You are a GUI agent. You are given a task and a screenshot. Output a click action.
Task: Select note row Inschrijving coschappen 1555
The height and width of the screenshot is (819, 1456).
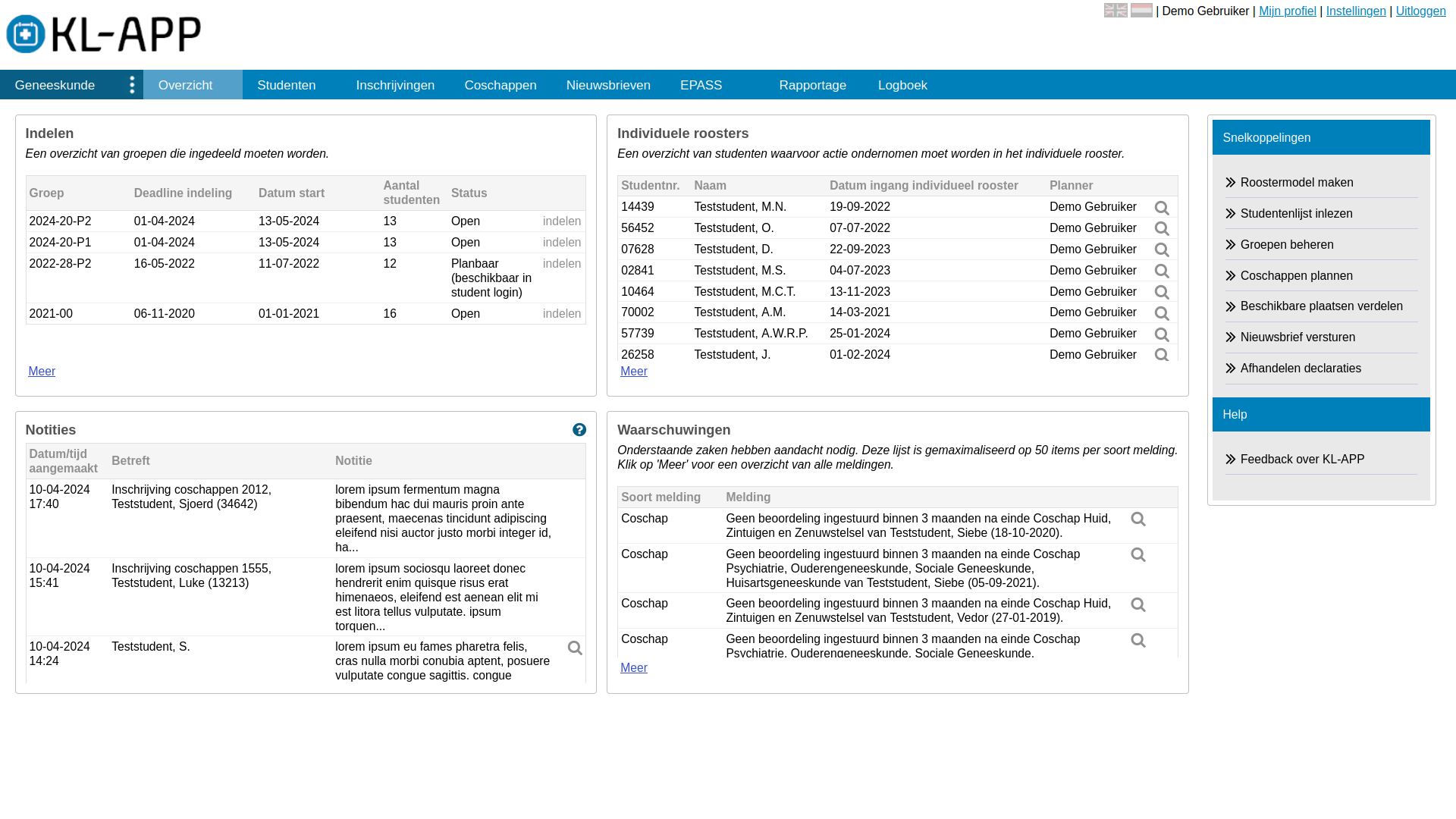pos(306,597)
